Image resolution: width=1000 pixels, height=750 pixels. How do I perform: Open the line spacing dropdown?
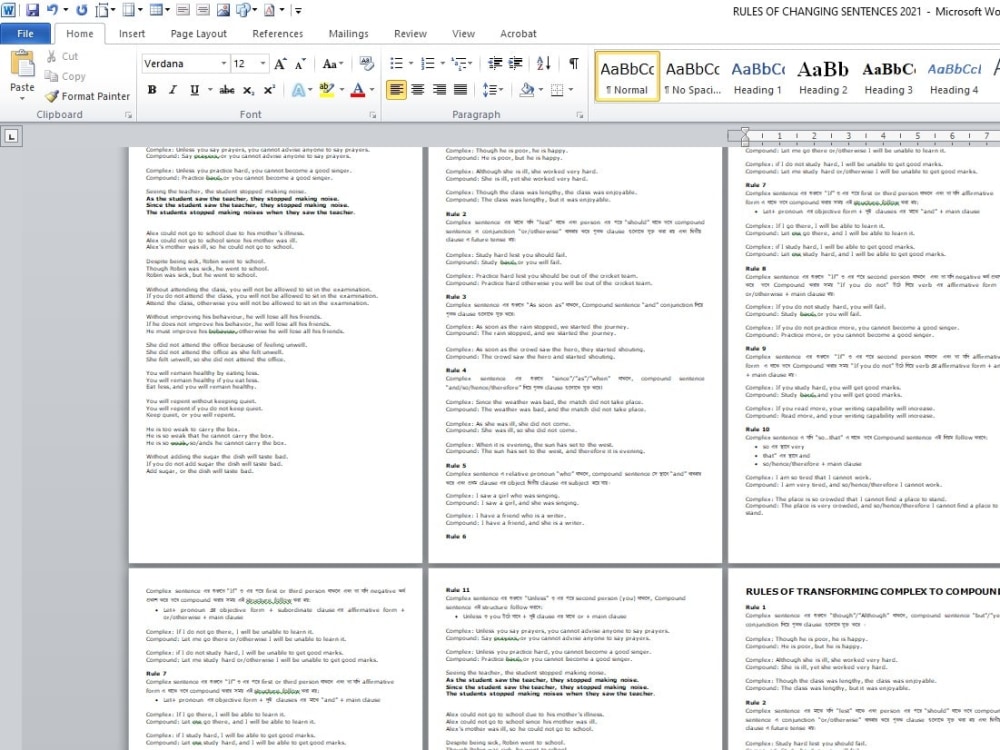coord(493,91)
